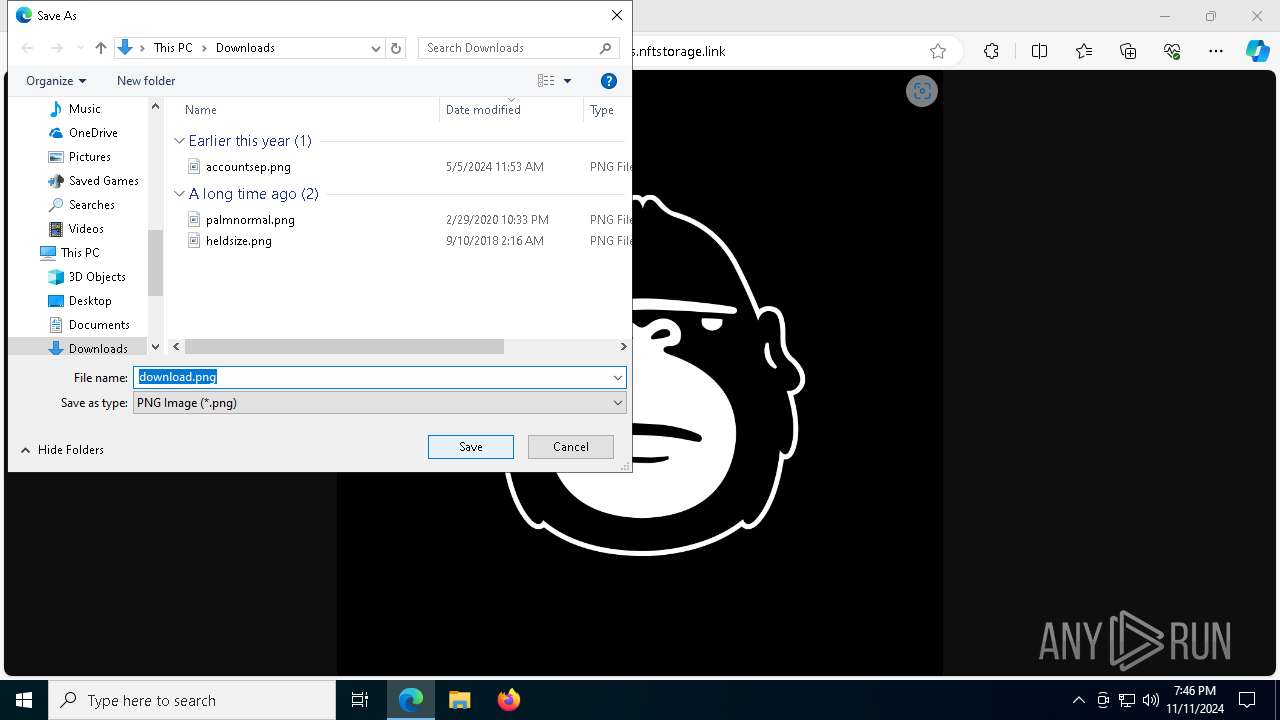Viewport: 1280px width, 720px height.
Task: Select the heldsize.png file
Action: pos(238,241)
